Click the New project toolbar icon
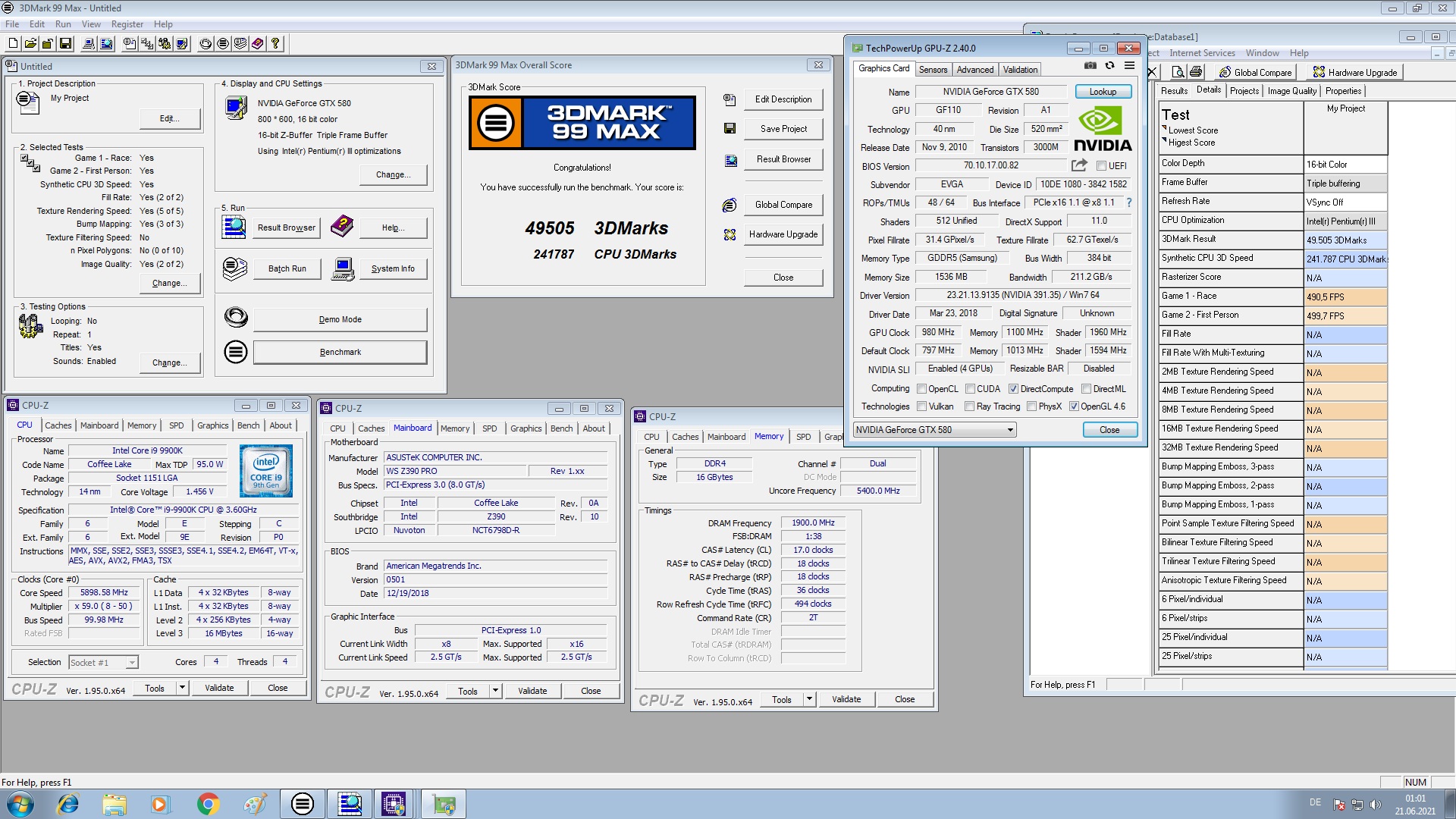This screenshot has width=1456, height=819. pos(13,44)
